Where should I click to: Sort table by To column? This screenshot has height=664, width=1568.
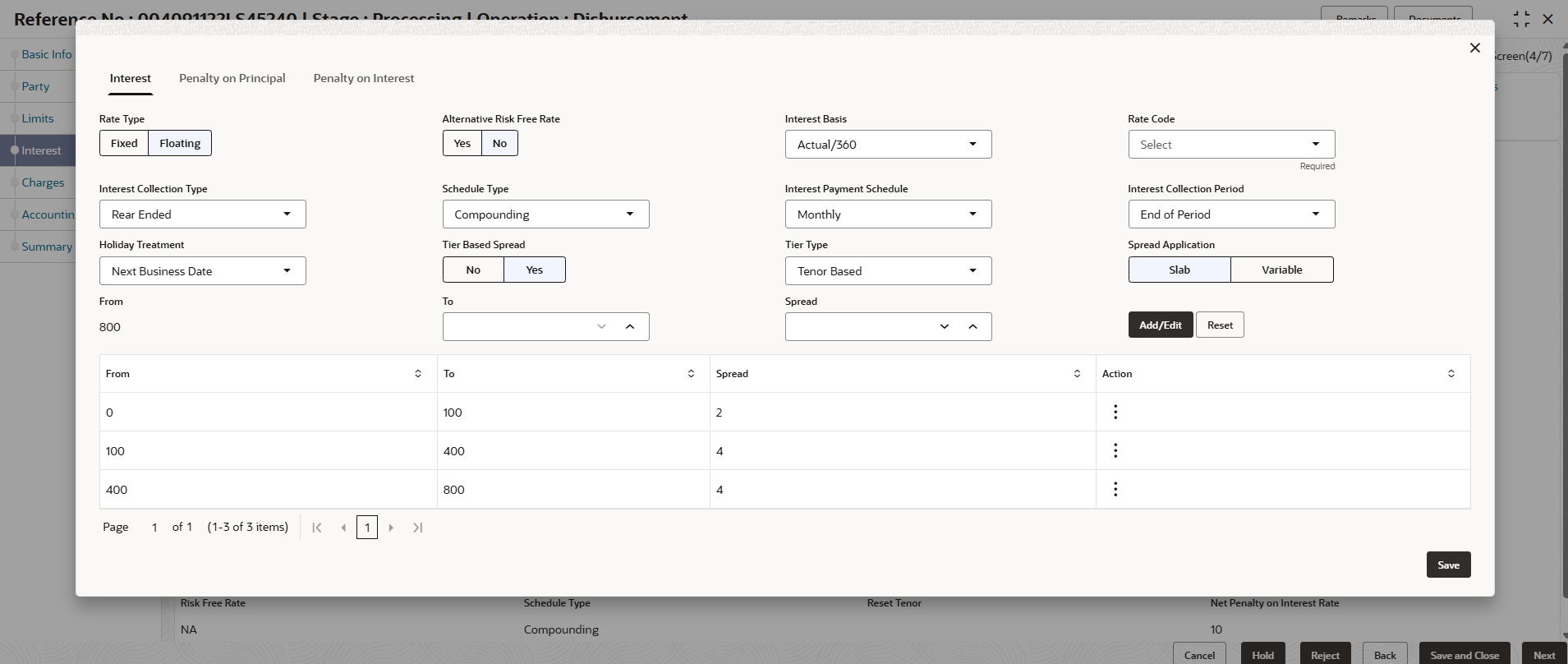pyautogui.click(x=691, y=374)
